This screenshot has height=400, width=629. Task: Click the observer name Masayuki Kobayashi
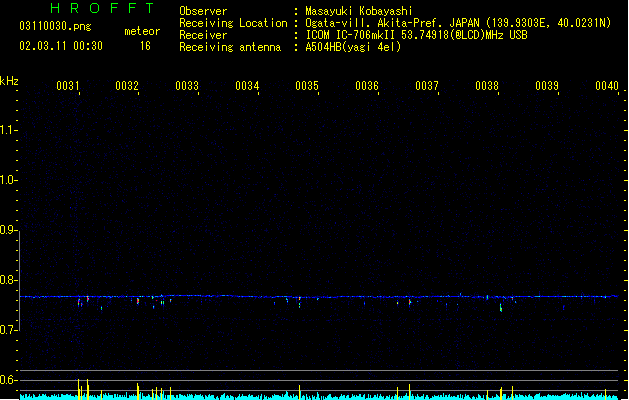point(359,11)
